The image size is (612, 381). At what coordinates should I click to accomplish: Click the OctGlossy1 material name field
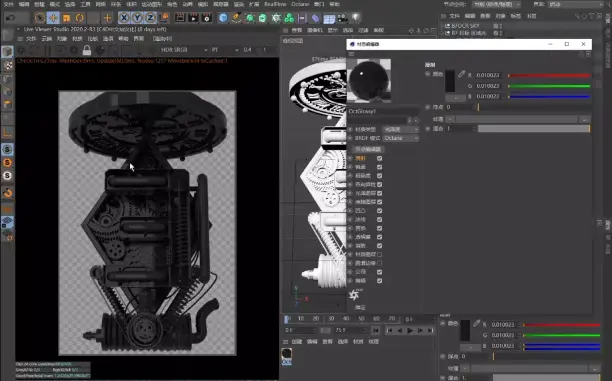(383, 111)
